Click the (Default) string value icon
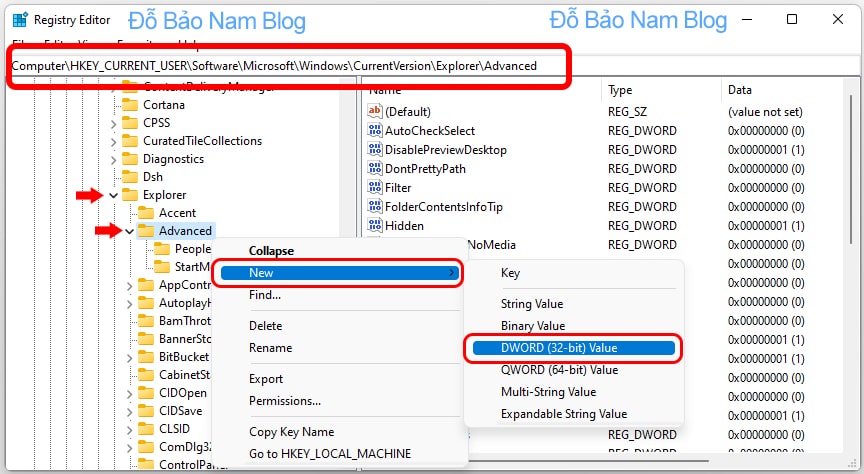The height and width of the screenshot is (474, 864). pos(375,111)
